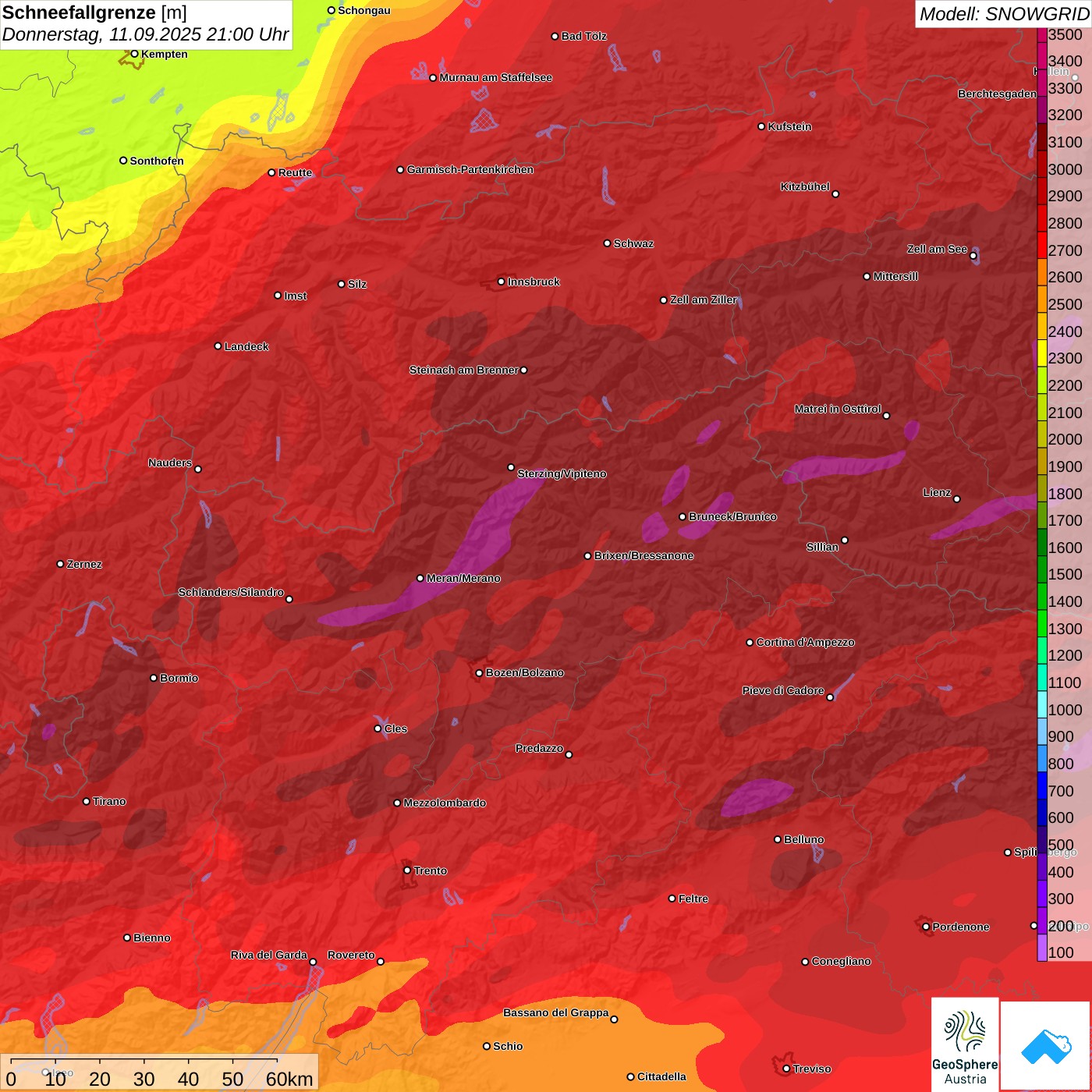Click the Brixen/Bressanone label
The height and width of the screenshot is (1092, 1092).
(x=643, y=555)
